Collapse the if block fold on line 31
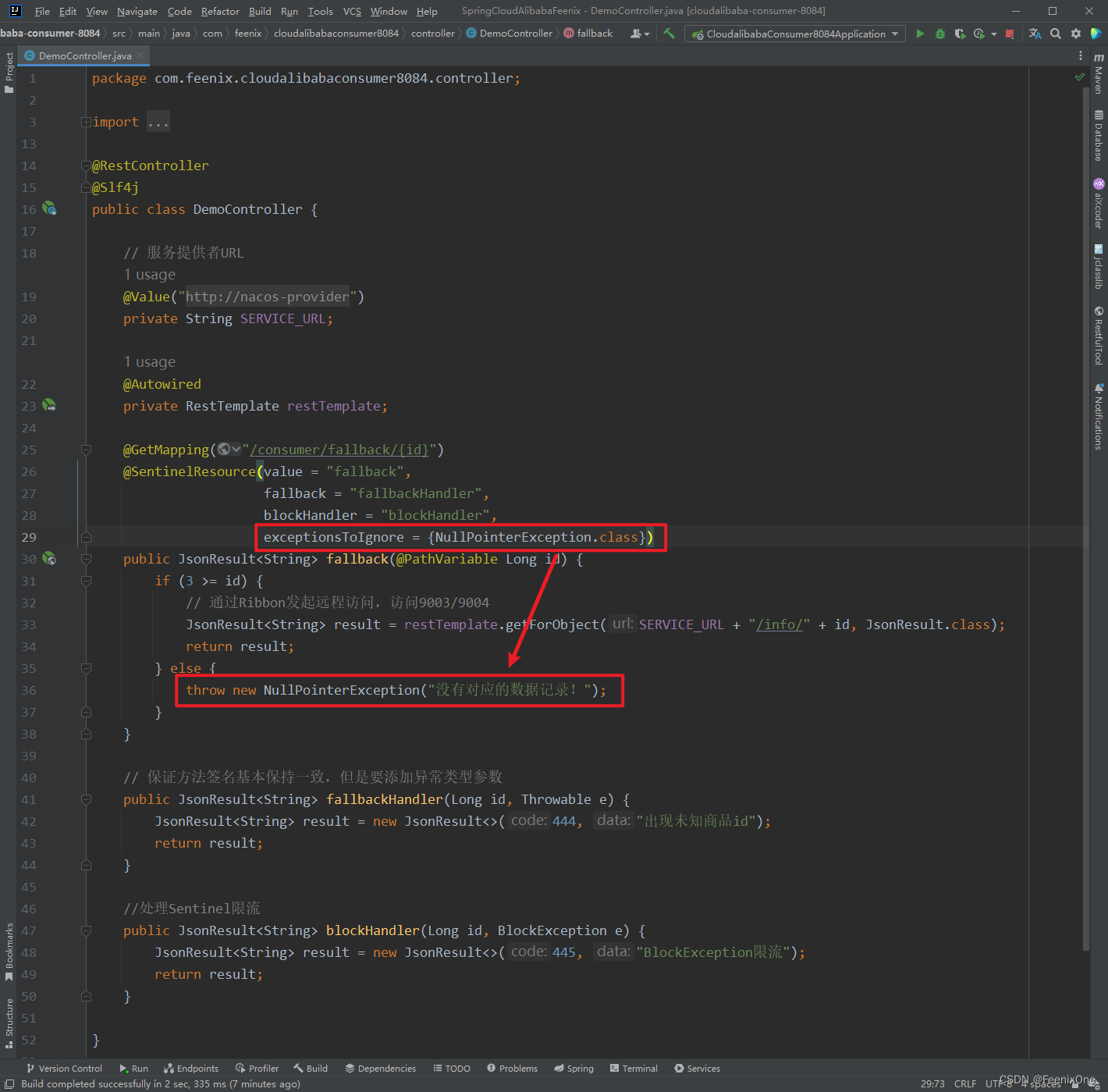This screenshot has height=1092, width=1108. coord(86,581)
